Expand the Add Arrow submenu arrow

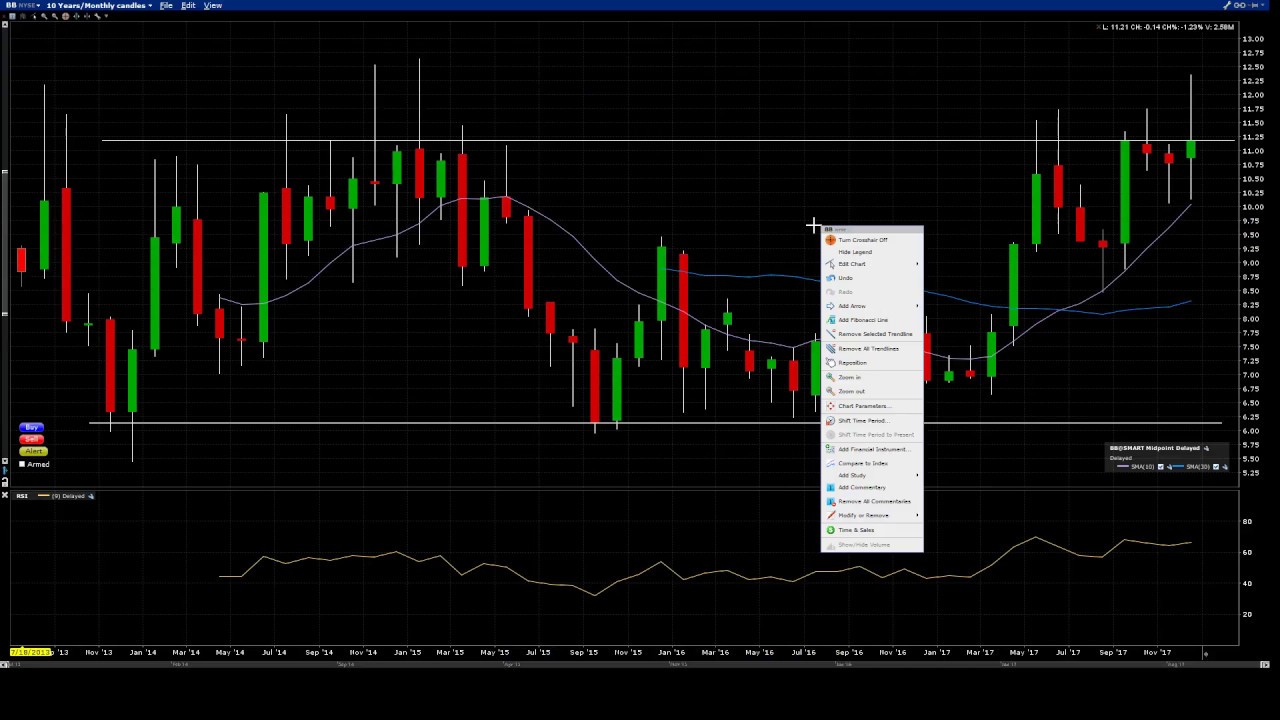point(917,306)
